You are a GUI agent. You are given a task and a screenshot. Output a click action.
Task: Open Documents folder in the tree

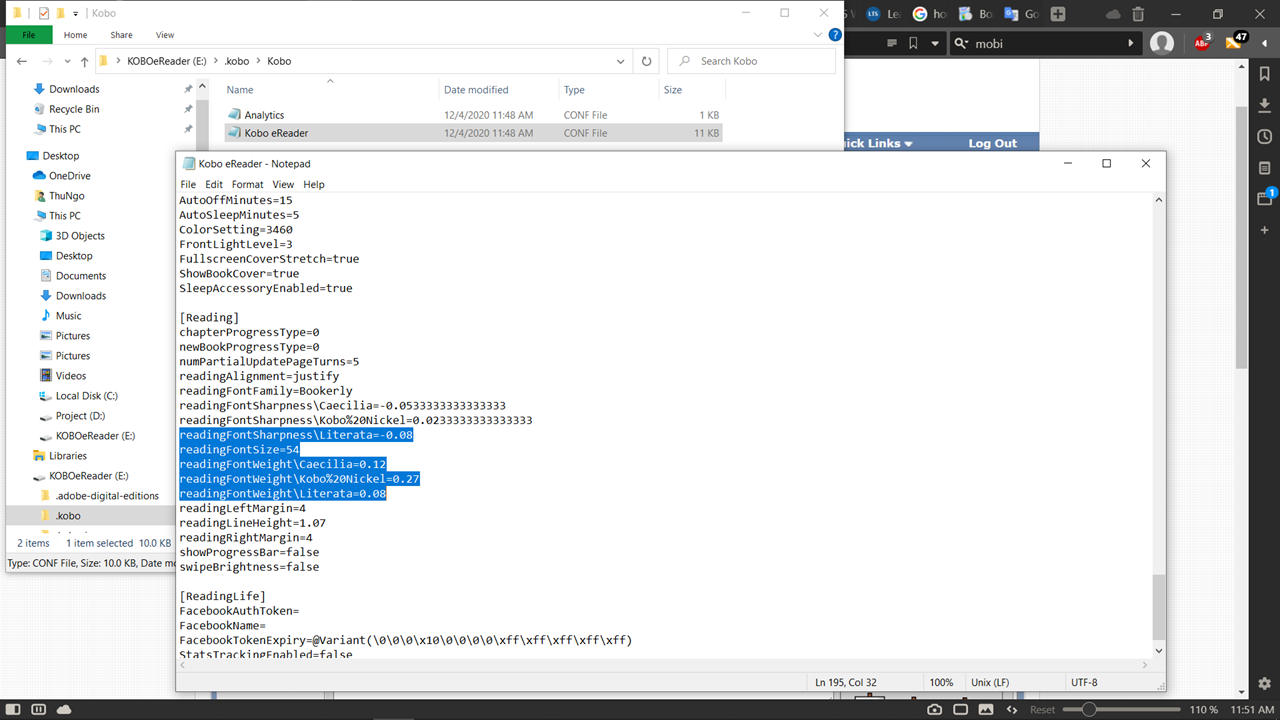click(81, 276)
